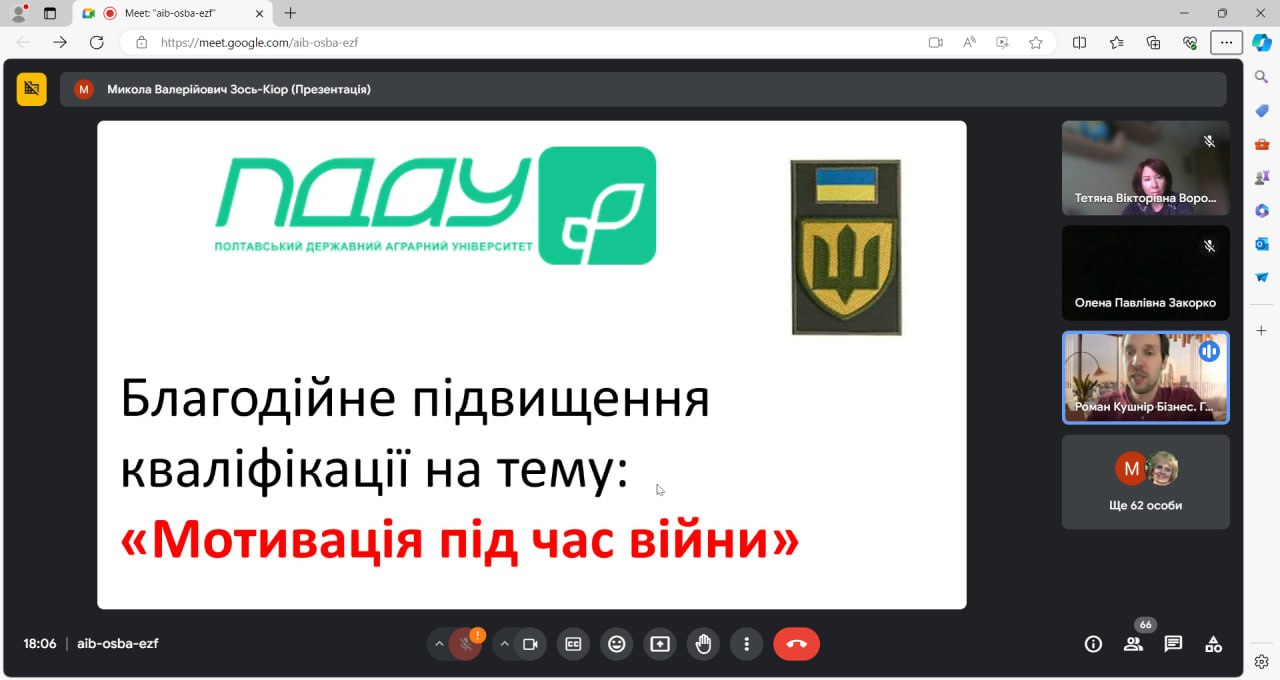Screen dimensions: 1280x680
Task: Open audio settings arrow next to microphone
Action: click(x=439, y=644)
